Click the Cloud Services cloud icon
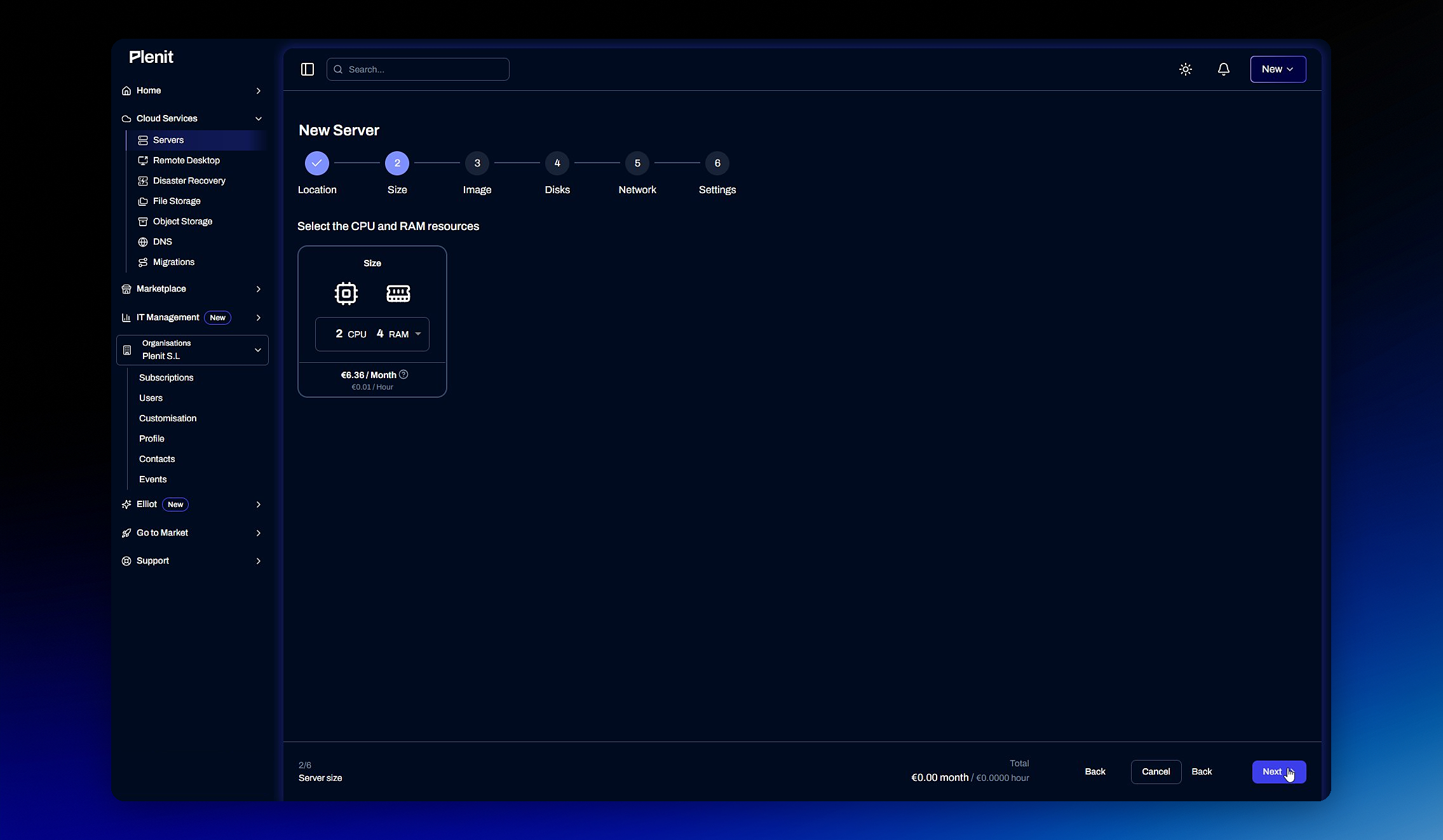Viewport: 1443px width, 840px height. tap(126, 119)
